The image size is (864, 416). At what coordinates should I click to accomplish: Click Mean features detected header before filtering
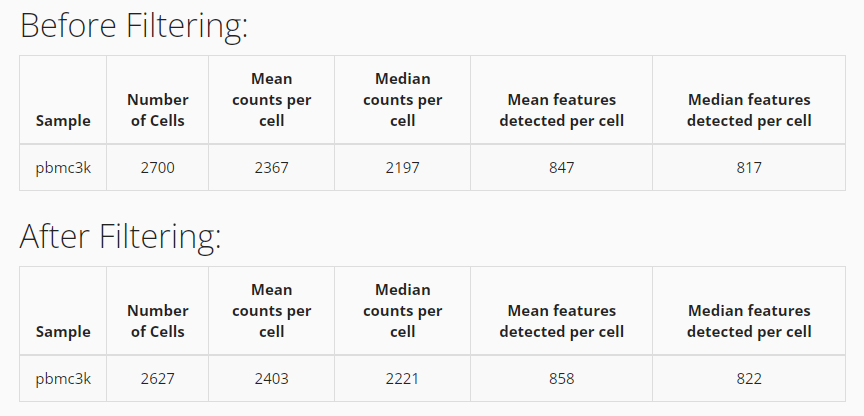click(x=561, y=110)
